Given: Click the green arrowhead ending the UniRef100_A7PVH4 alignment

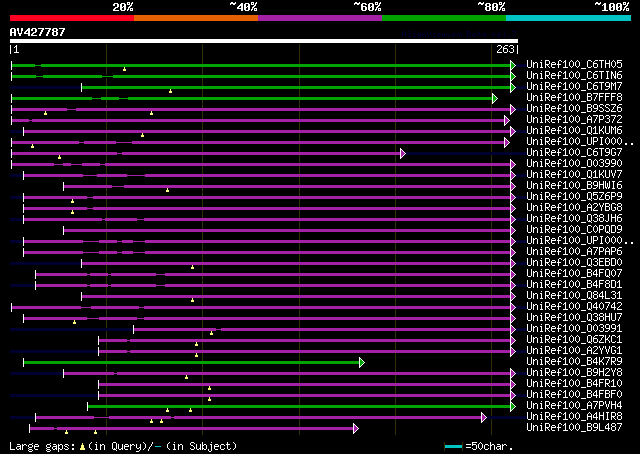Looking at the screenshot, I should (513, 406).
